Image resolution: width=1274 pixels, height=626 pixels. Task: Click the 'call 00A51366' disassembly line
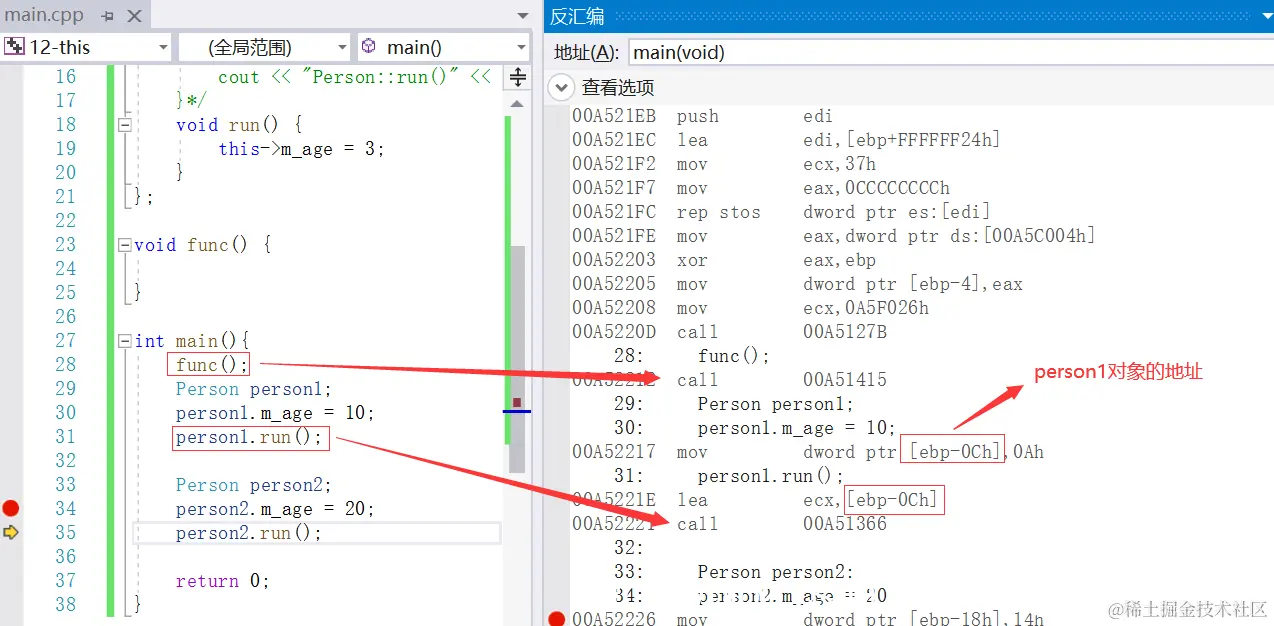tap(781, 524)
